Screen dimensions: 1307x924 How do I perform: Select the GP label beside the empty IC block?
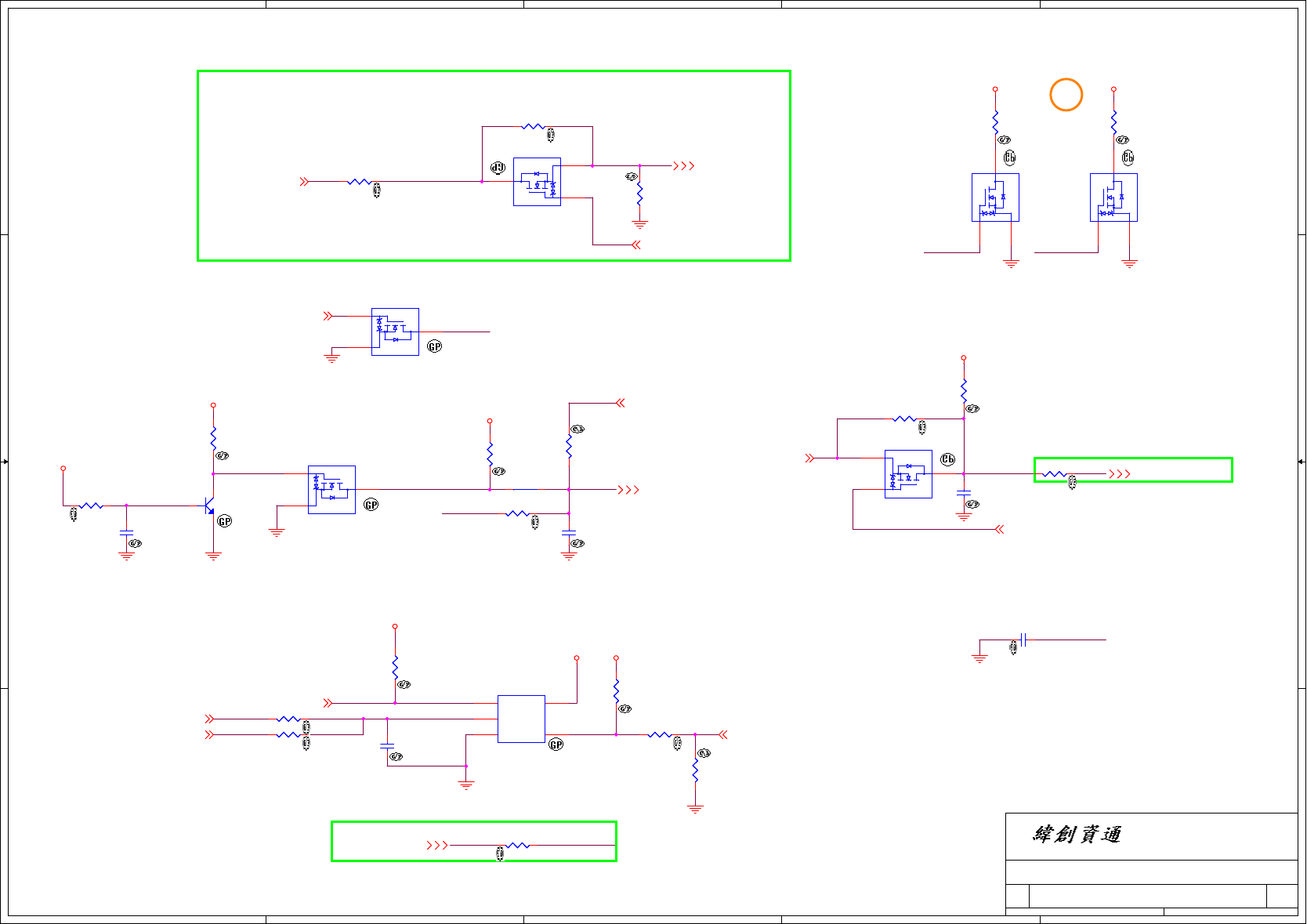(x=556, y=745)
